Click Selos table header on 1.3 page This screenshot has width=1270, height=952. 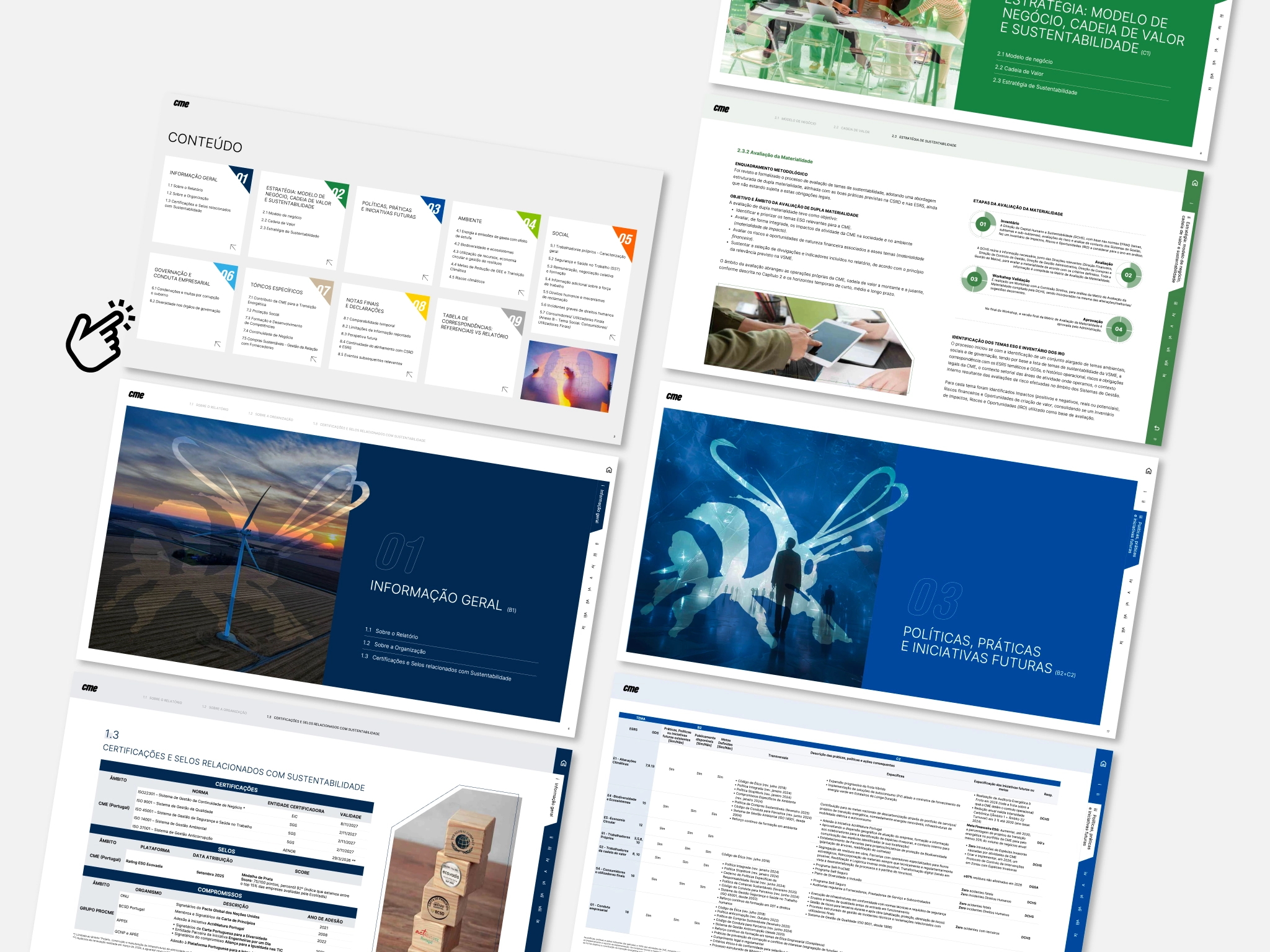[x=226, y=850]
